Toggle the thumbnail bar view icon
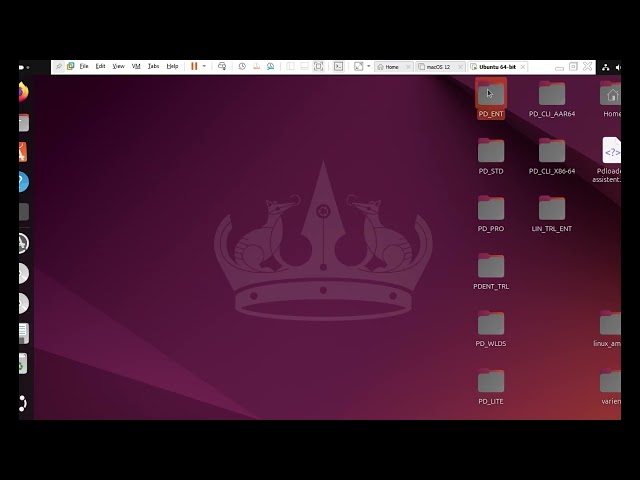Screen dimensions: 640x480 tap(304, 67)
